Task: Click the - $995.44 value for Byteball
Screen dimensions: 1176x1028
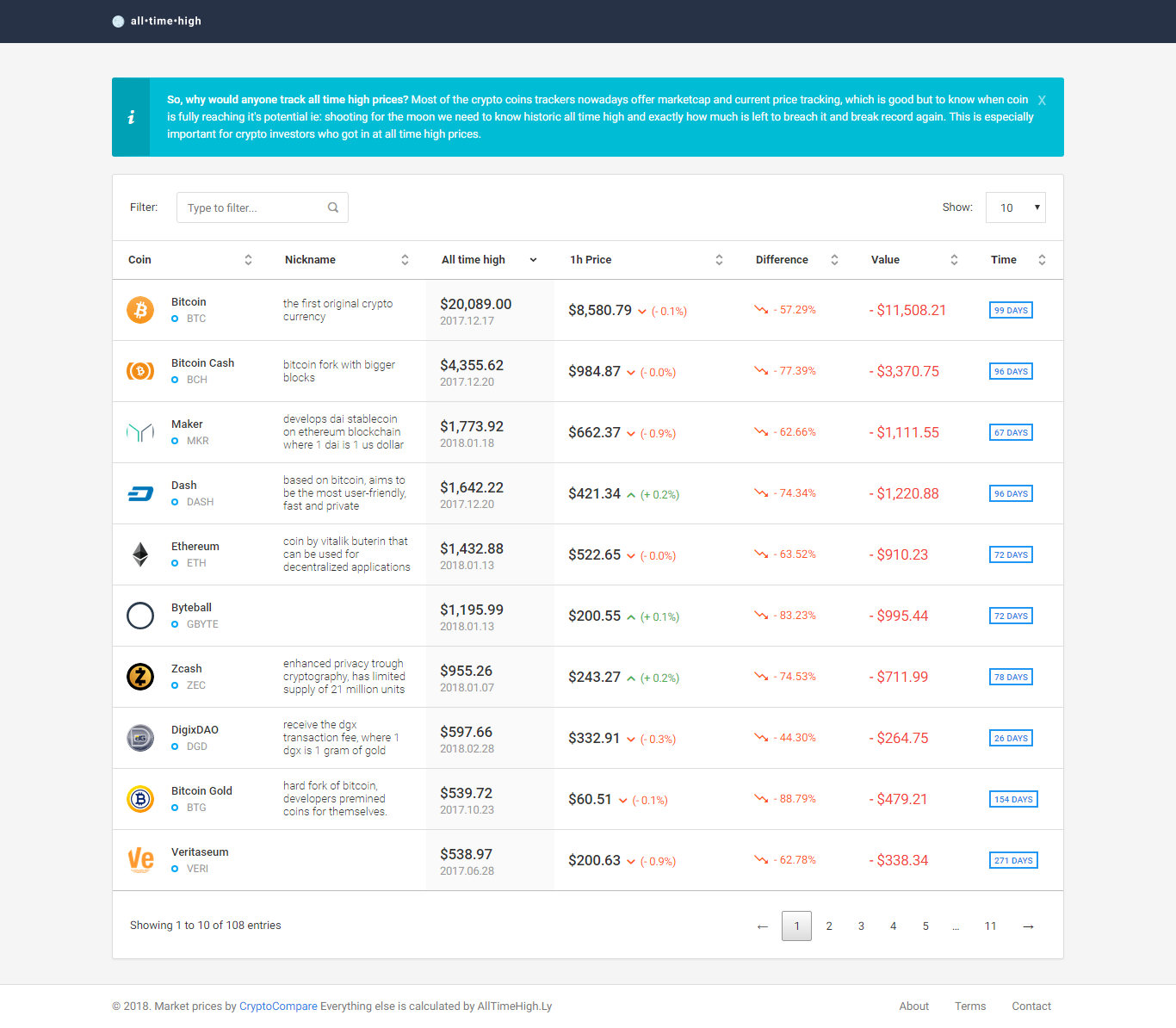Action: pyautogui.click(x=899, y=616)
